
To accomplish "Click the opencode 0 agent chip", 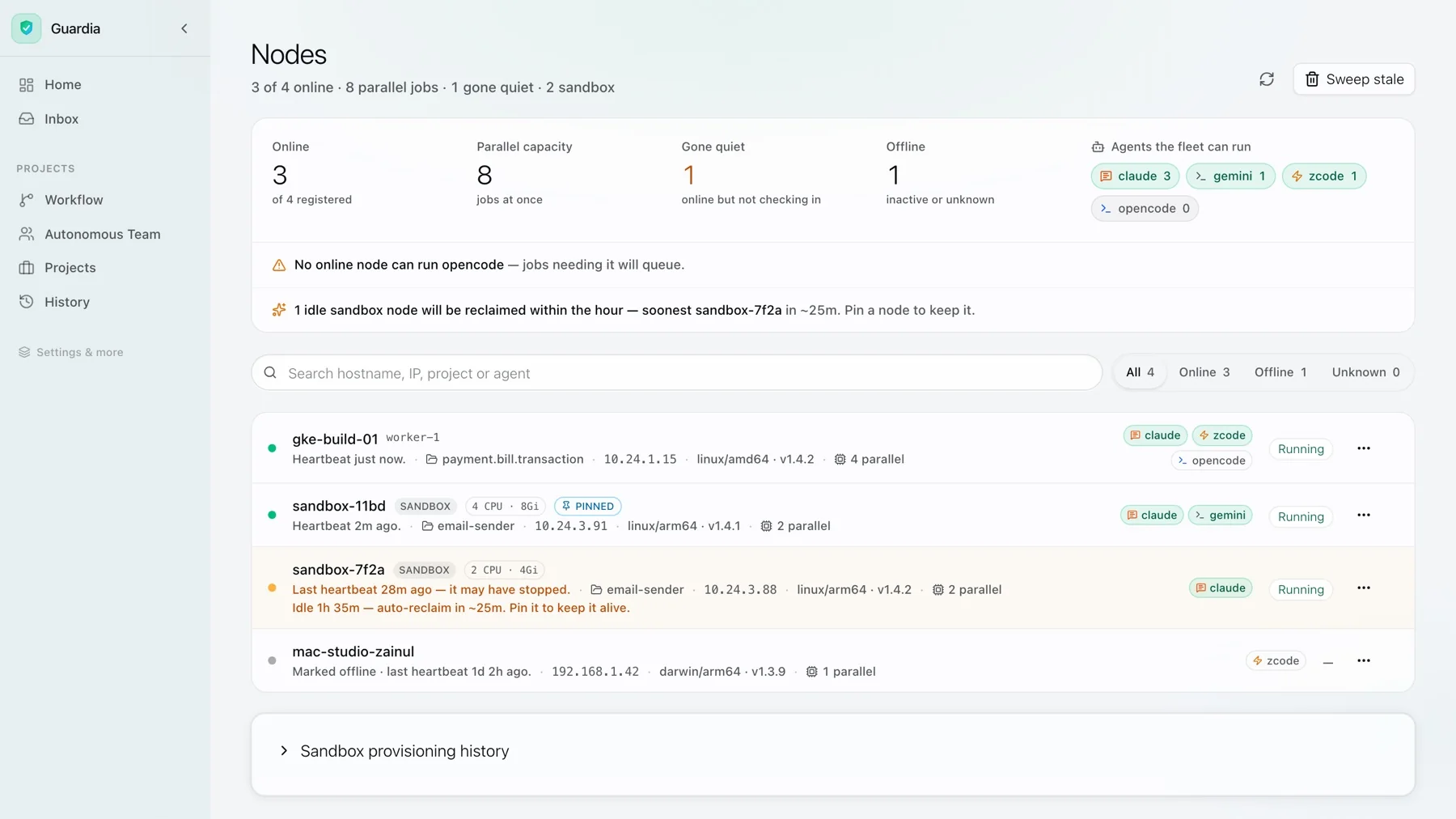I will (1145, 209).
